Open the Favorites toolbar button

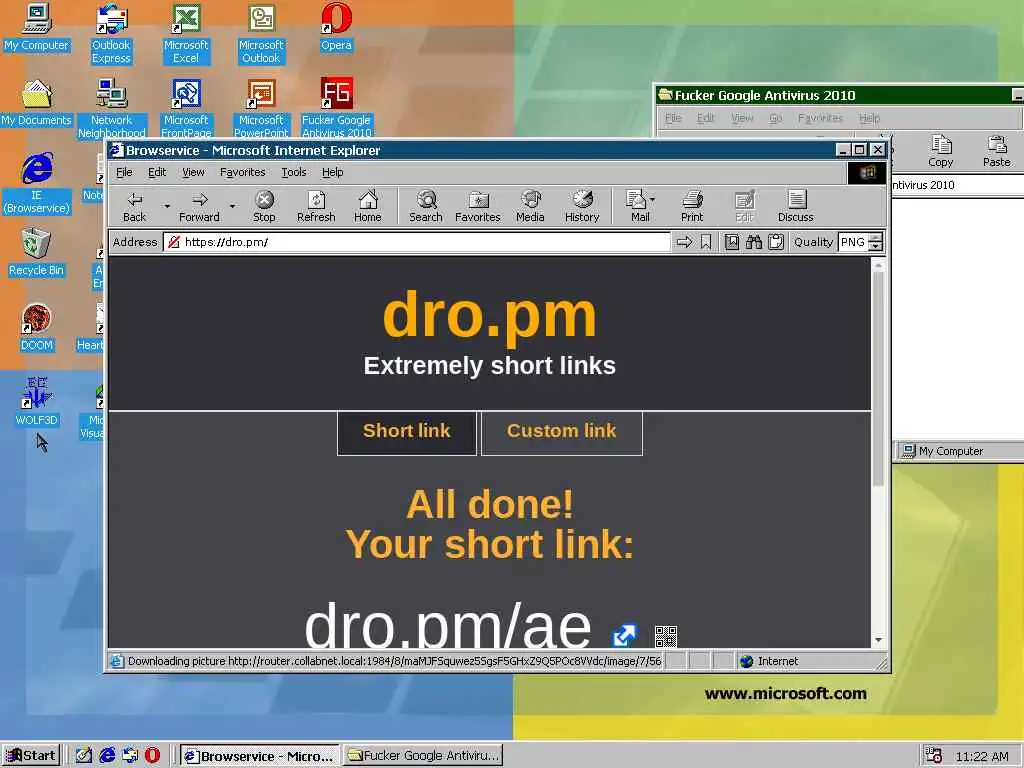pos(477,206)
